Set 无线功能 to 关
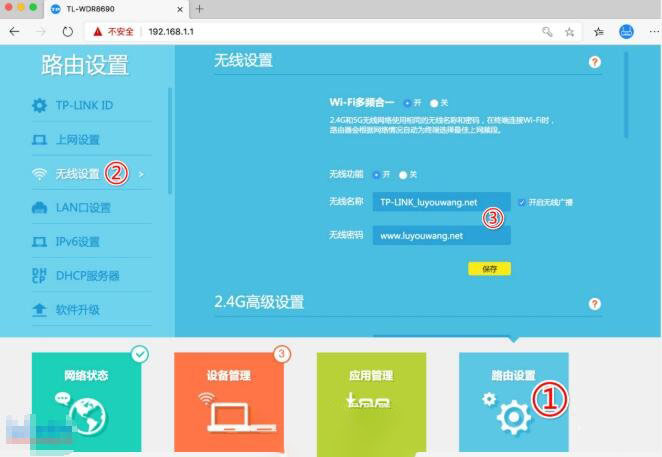The image size is (662, 457). click(x=403, y=175)
